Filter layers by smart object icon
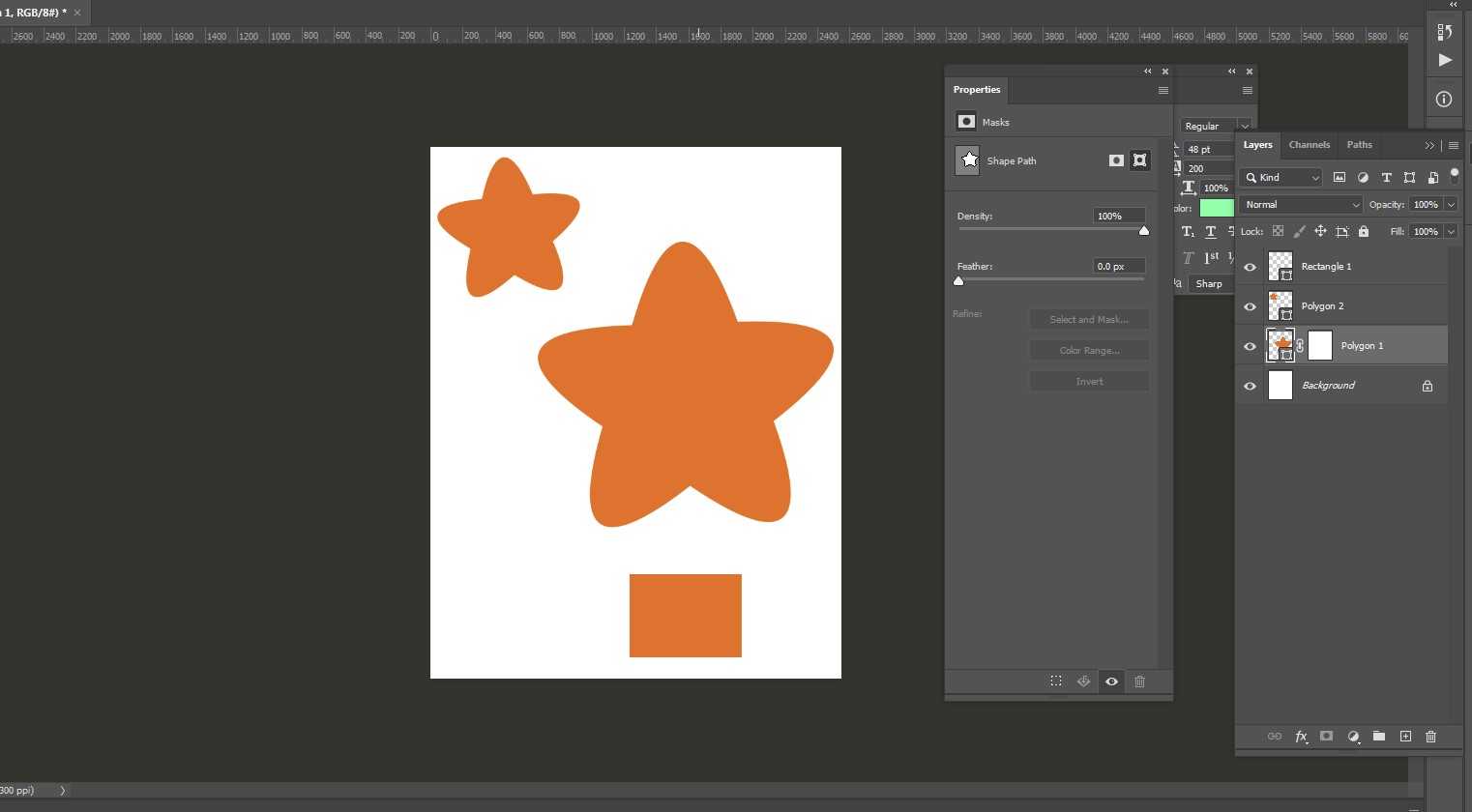The width and height of the screenshot is (1472, 812). tap(1433, 177)
